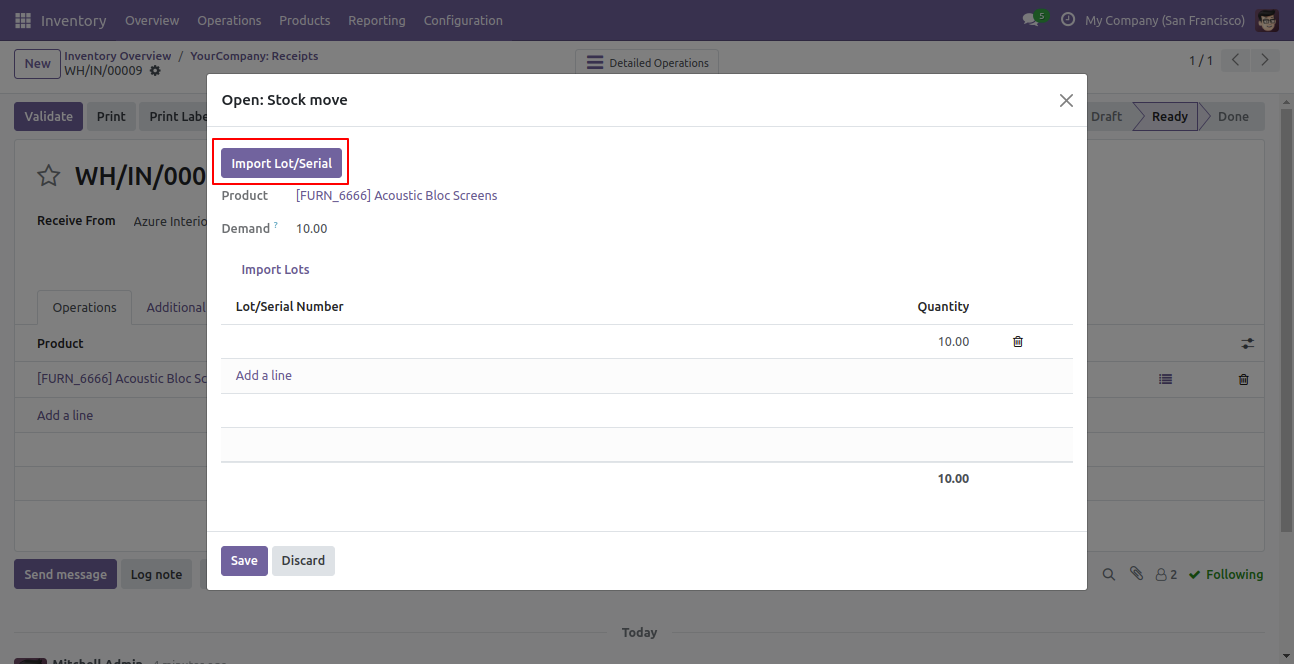Close the Stock move dialog
The height and width of the screenshot is (664, 1294).
1066,100
